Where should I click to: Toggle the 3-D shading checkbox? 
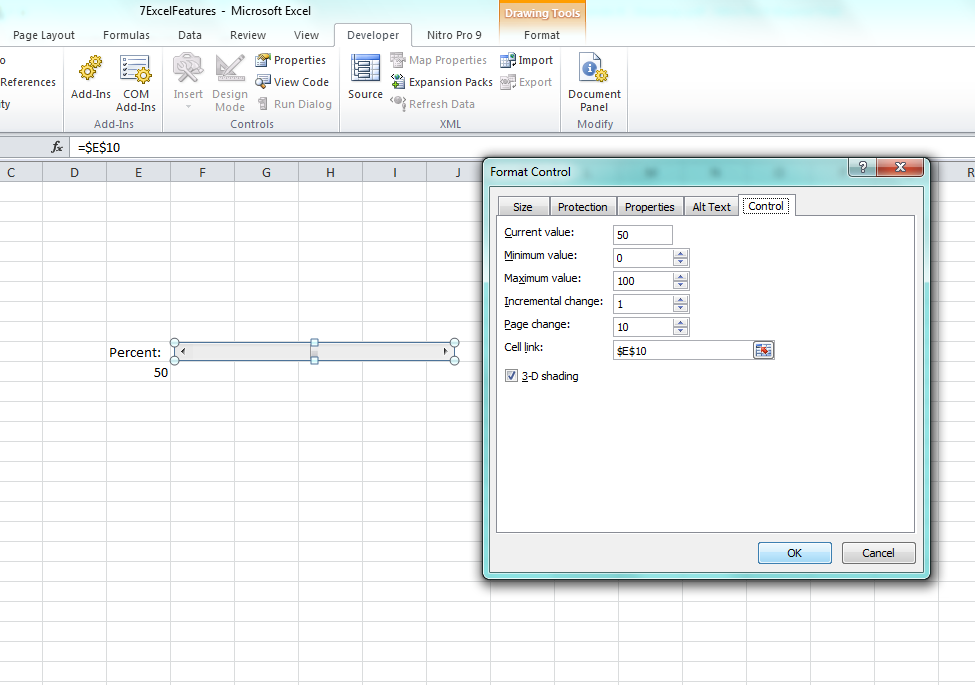[511, 375]
